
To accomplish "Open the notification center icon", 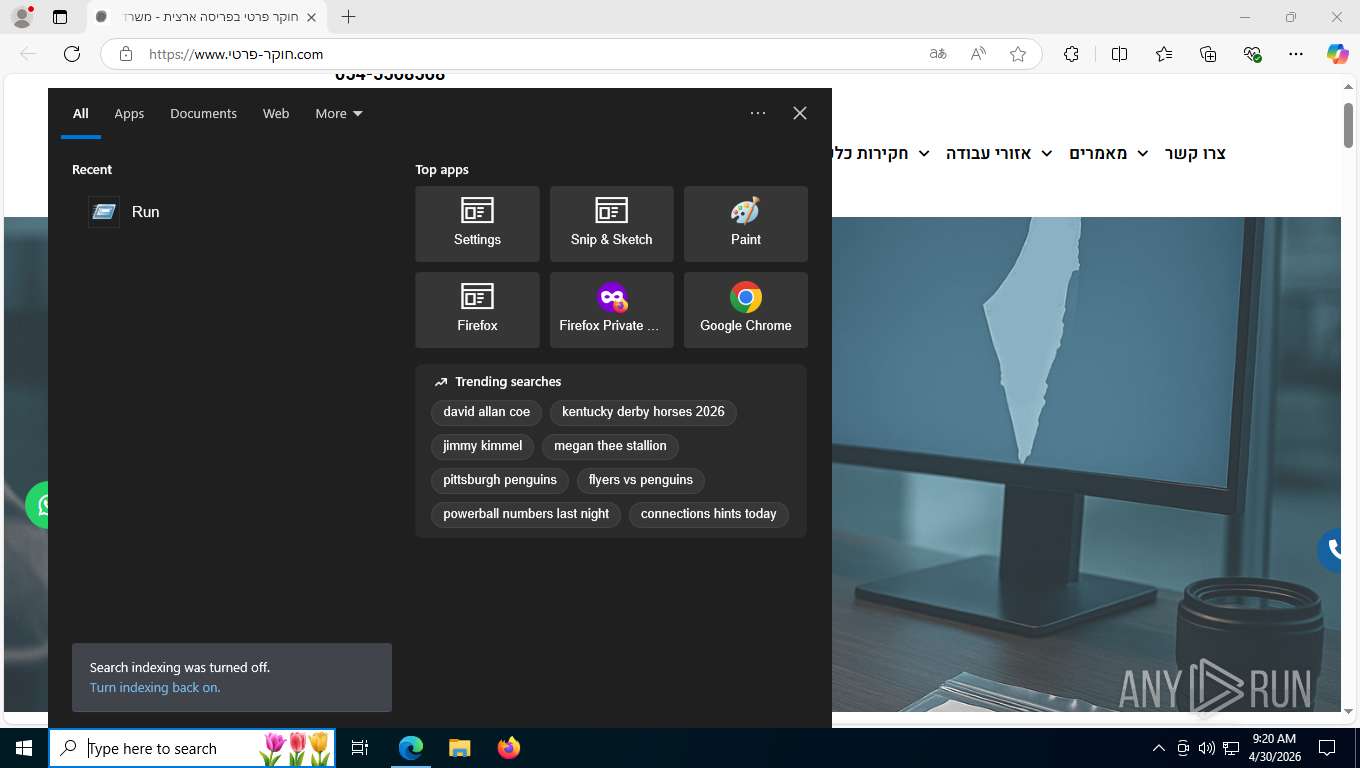I will (1327, 748).
